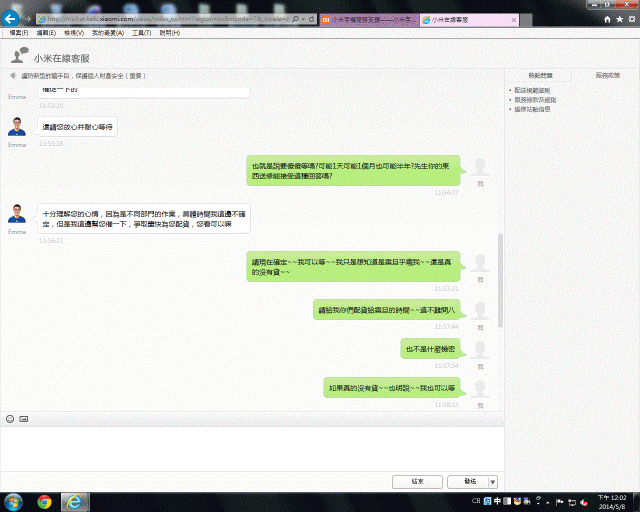Click the announcement speaker icon
This screenshot has width=640, height=512.
pyautogui.click(x=13, y=76)
